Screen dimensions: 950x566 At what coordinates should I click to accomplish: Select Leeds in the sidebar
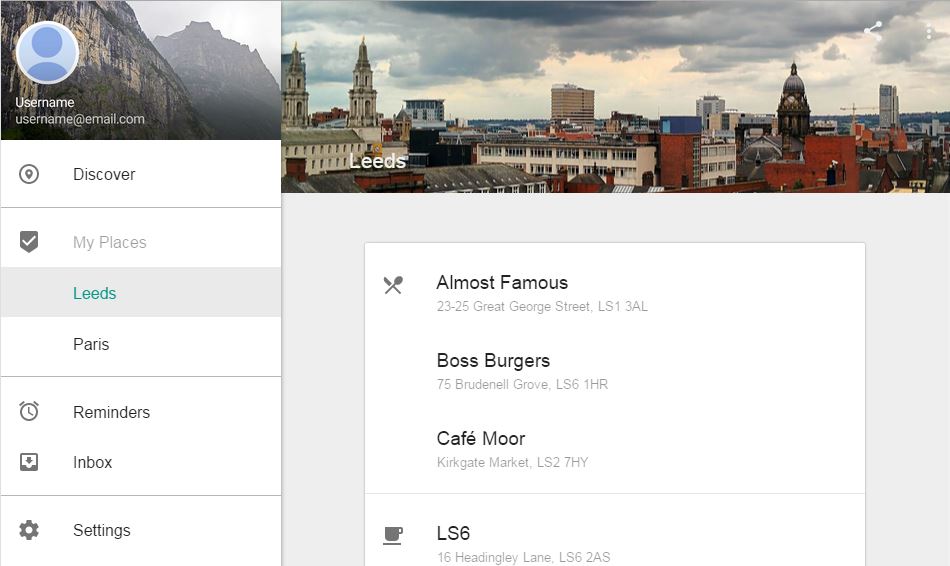pos(95,293)
